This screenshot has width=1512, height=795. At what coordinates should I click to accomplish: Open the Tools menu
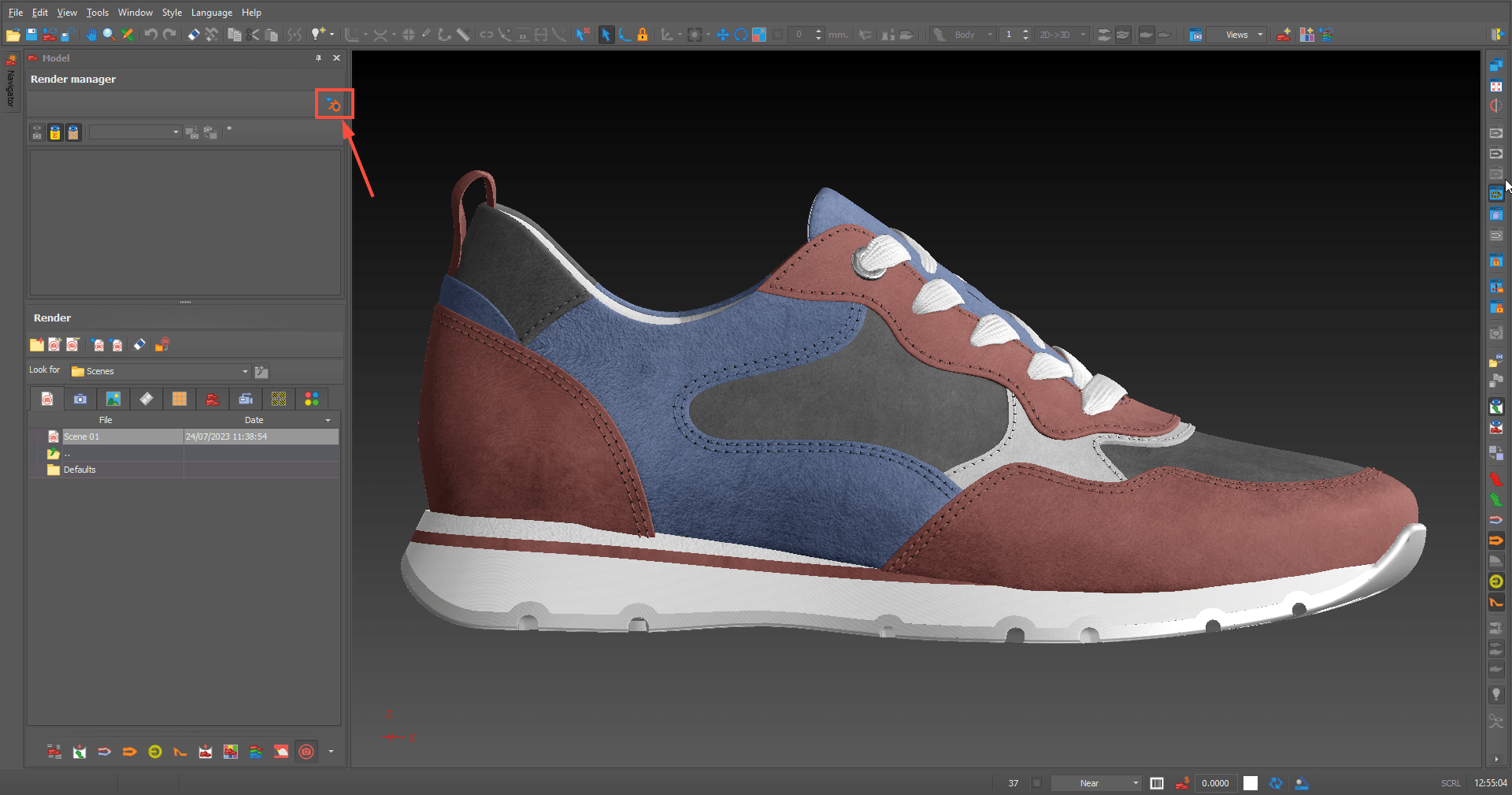(x=97, y=13)
